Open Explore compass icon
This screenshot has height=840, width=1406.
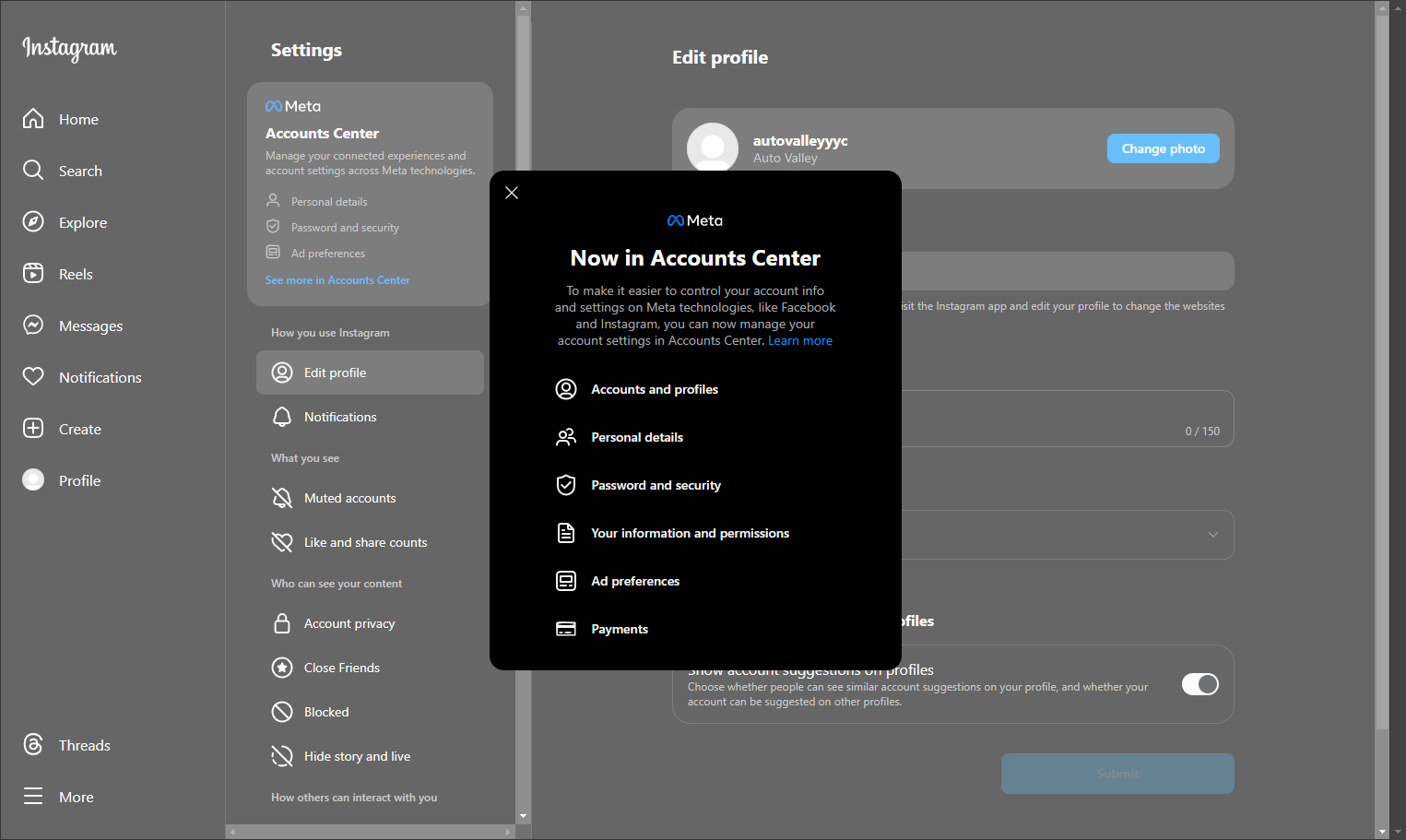pyautogui.click(x=33, y=221)
